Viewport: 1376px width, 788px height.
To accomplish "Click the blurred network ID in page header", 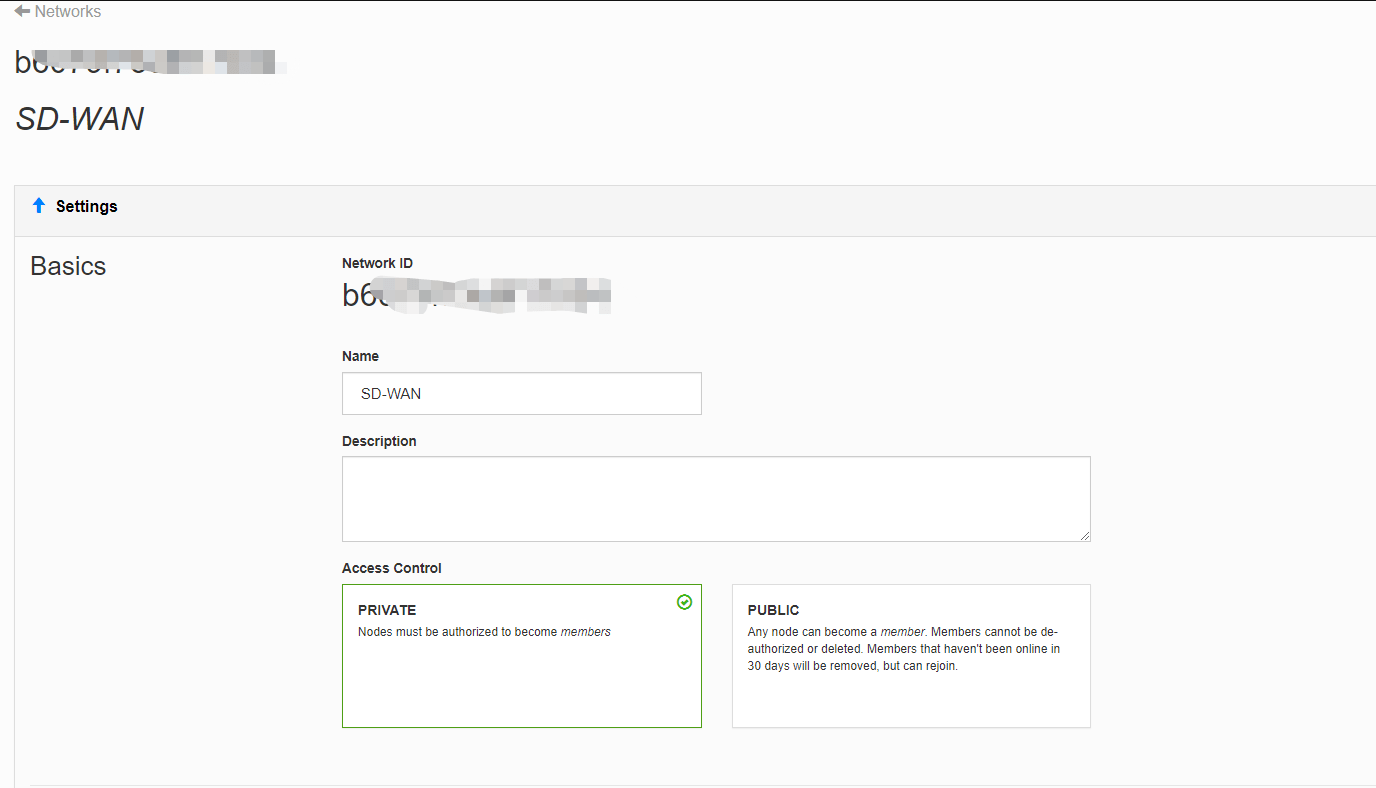I will 150,62.
